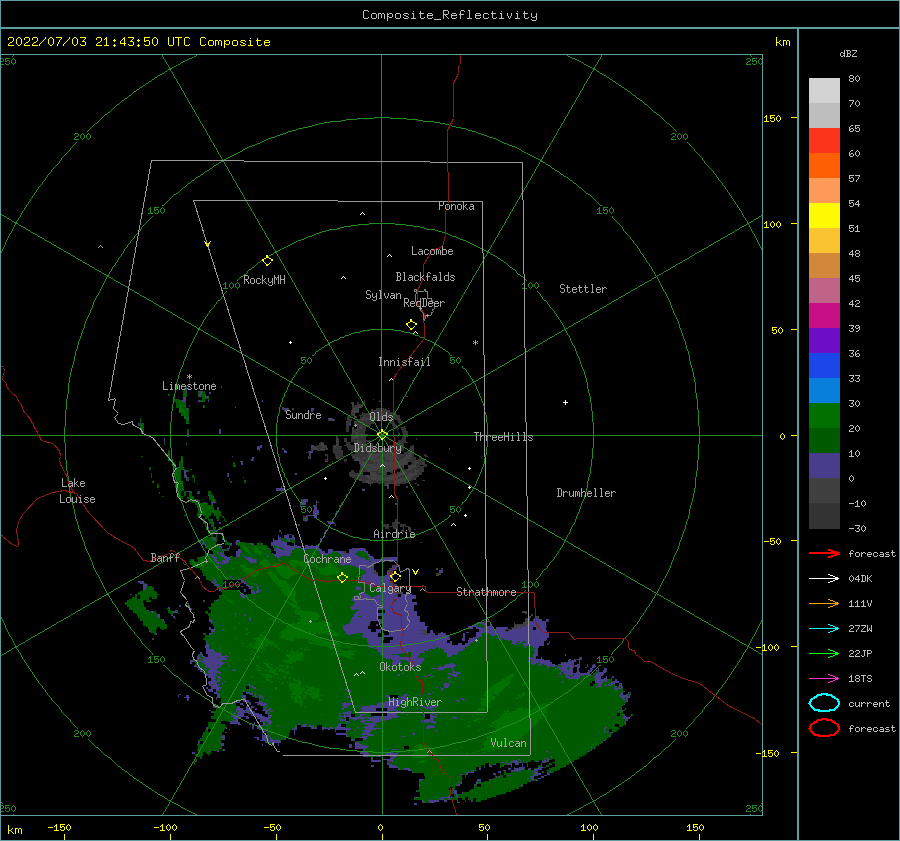Click the yellow diamond marker above the Calgary label
The width and height of the screenshot is (900, 841).
pos(395,576)
